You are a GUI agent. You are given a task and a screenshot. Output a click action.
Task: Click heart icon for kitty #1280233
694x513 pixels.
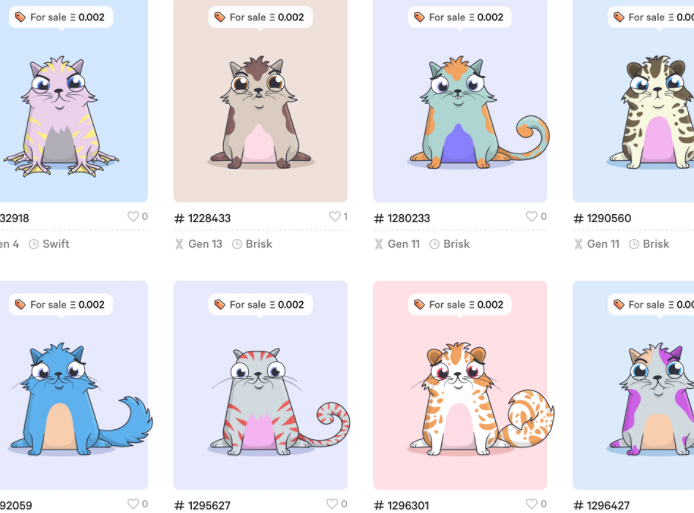(x=531, y=216)
